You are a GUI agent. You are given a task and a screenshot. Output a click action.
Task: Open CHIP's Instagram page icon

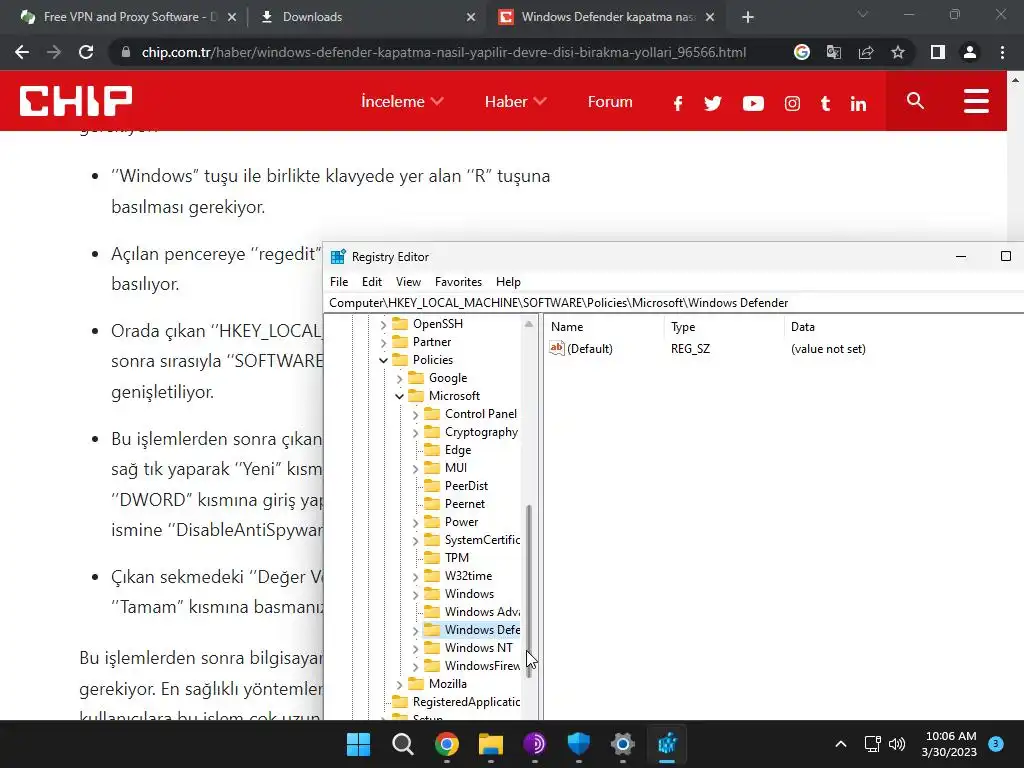[792, 103]
